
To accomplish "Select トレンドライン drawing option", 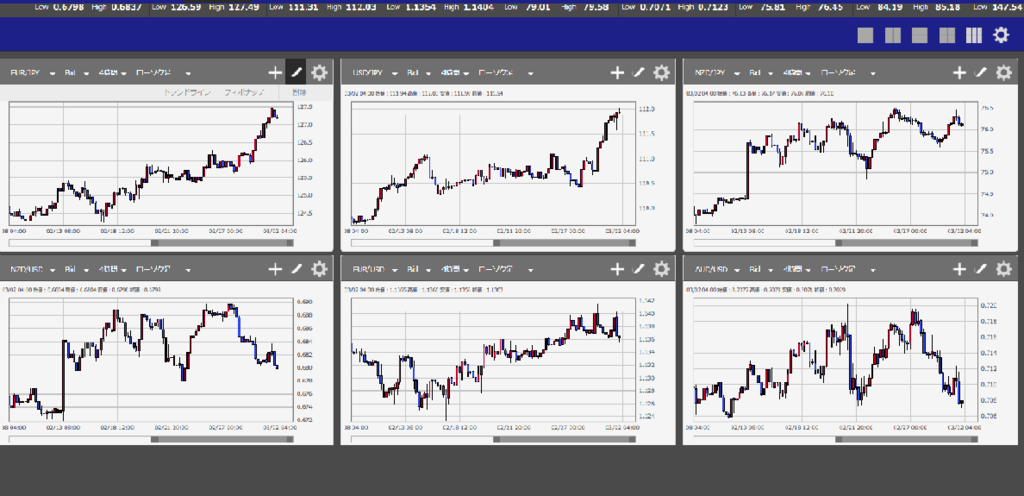I will pos(187,93).
